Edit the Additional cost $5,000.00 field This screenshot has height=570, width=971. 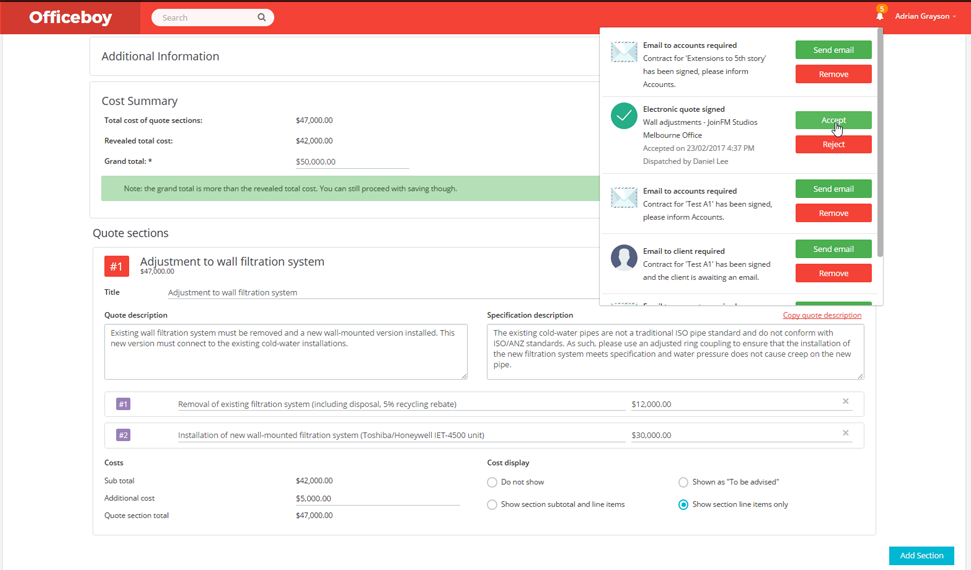pos(378,498)
